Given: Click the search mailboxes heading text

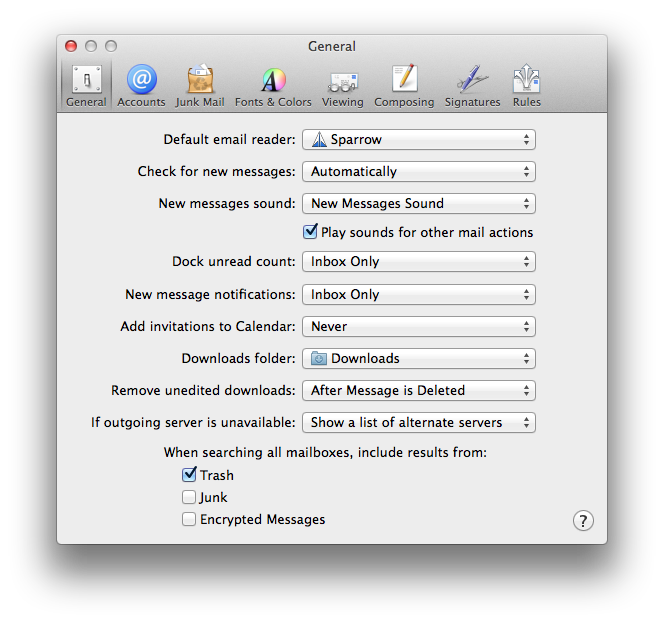Looking at the screenshot, I should (x=325, y=453).
